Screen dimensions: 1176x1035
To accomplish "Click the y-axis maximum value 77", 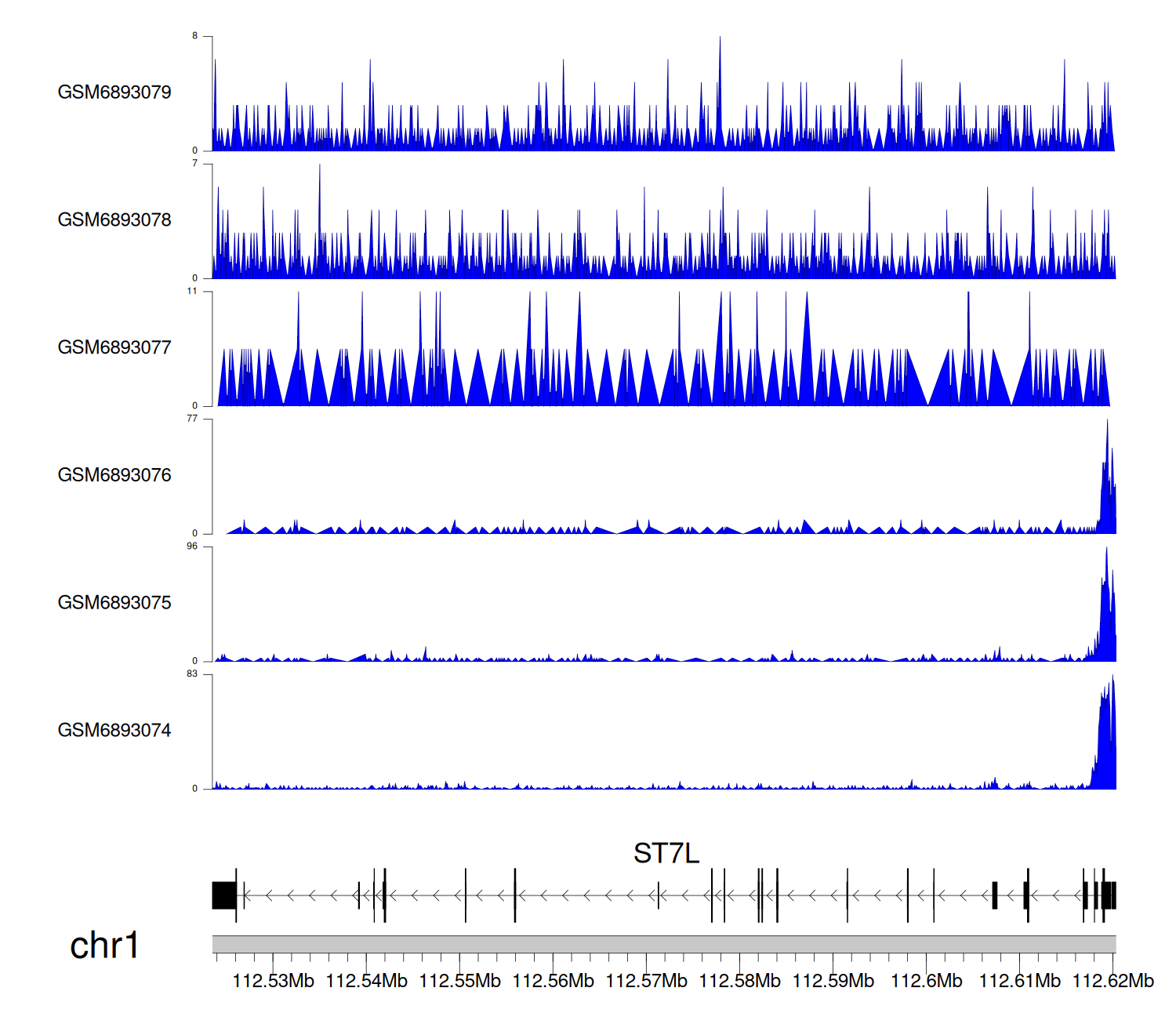I will pyautogui.click(x=192, y=419).
